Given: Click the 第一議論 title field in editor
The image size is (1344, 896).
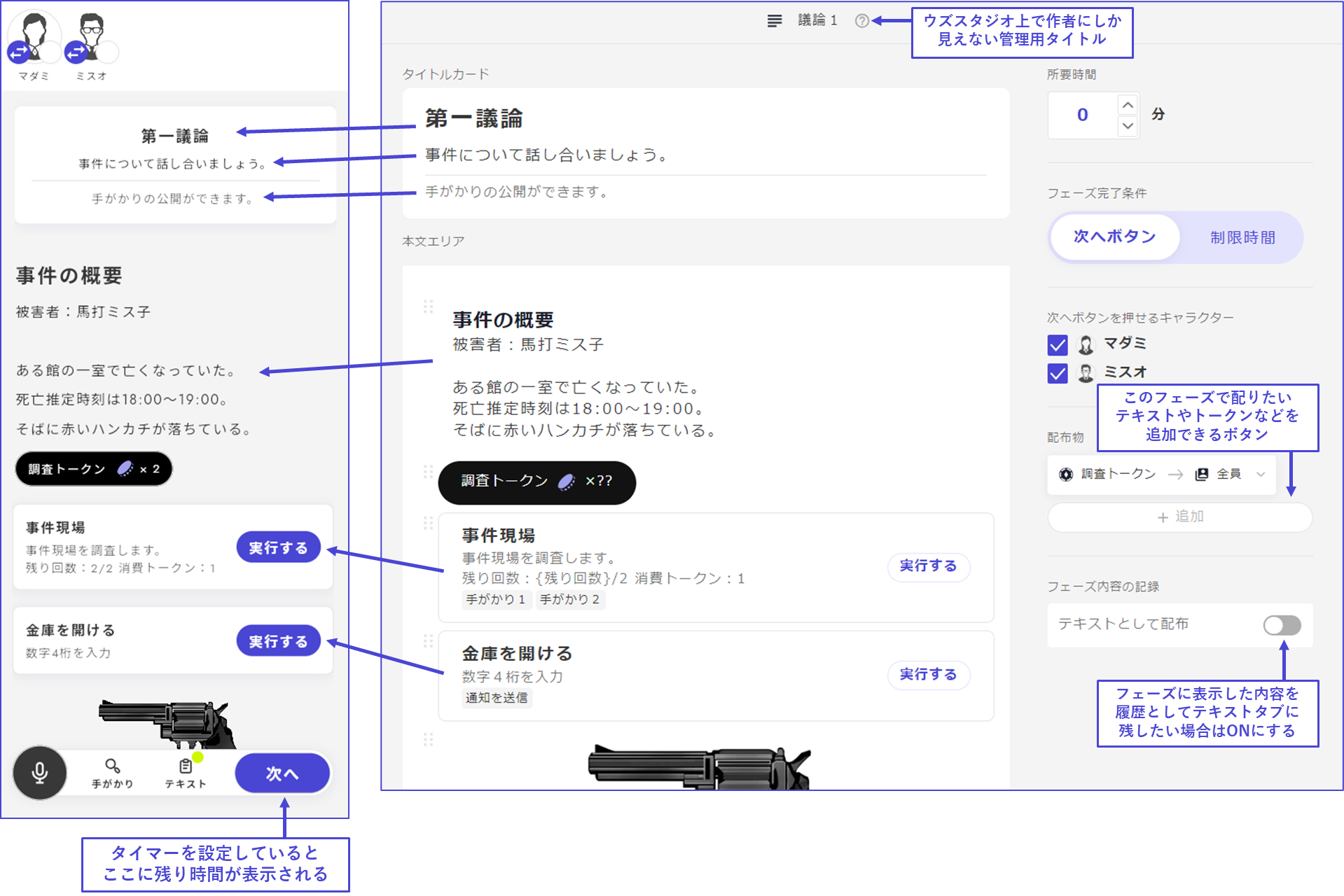Looking at the screenshot, I should pyautogui.click(x=474, y=119).
